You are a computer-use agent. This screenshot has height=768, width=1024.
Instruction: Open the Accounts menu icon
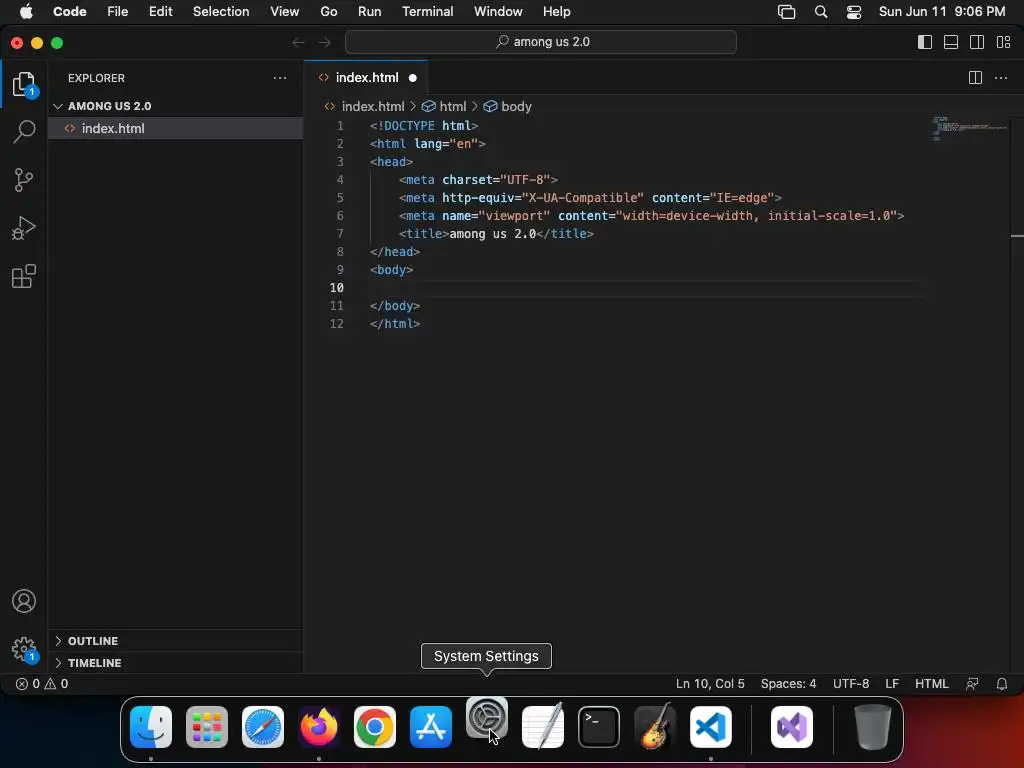coord(24,601)
